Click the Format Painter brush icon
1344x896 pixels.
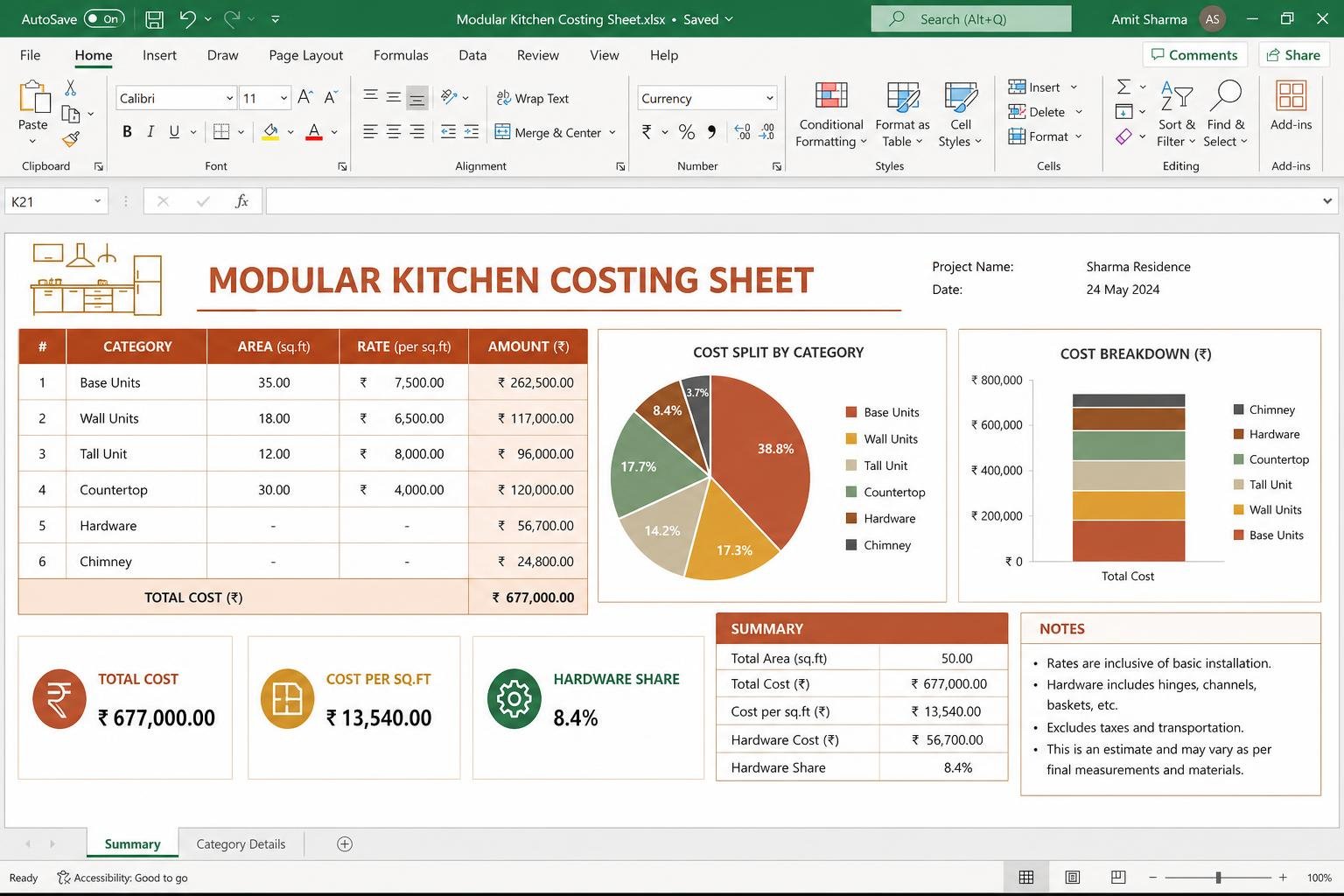(x=71, y=138)
